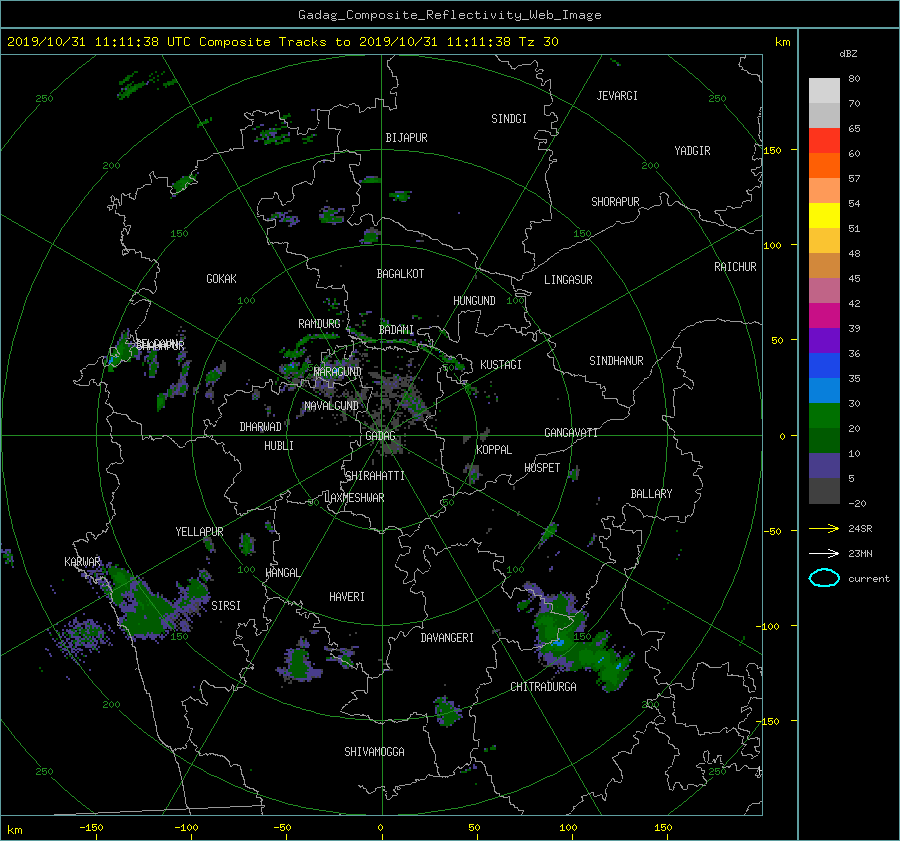The width and height of the screenshot is (900, 841).
Task: Click the CHITRADURGA city label
Action: point(543,687)
